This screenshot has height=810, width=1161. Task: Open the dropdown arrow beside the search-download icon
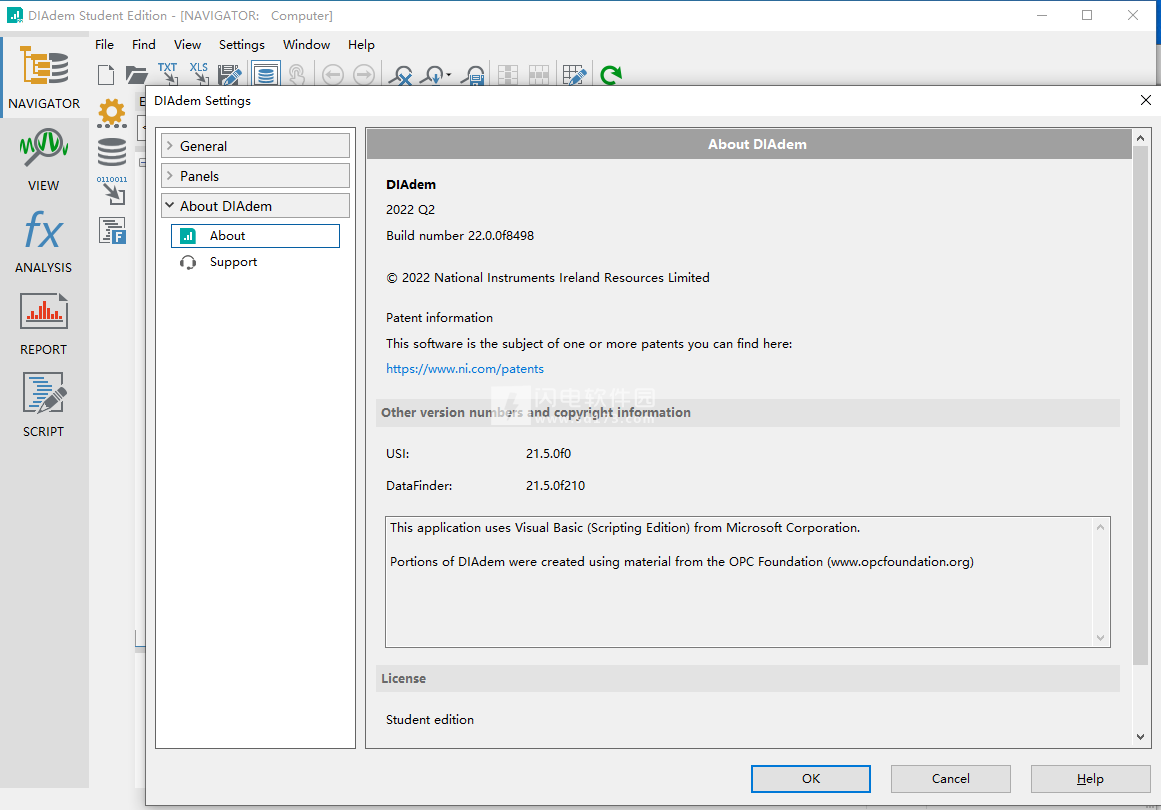(449, 75)
